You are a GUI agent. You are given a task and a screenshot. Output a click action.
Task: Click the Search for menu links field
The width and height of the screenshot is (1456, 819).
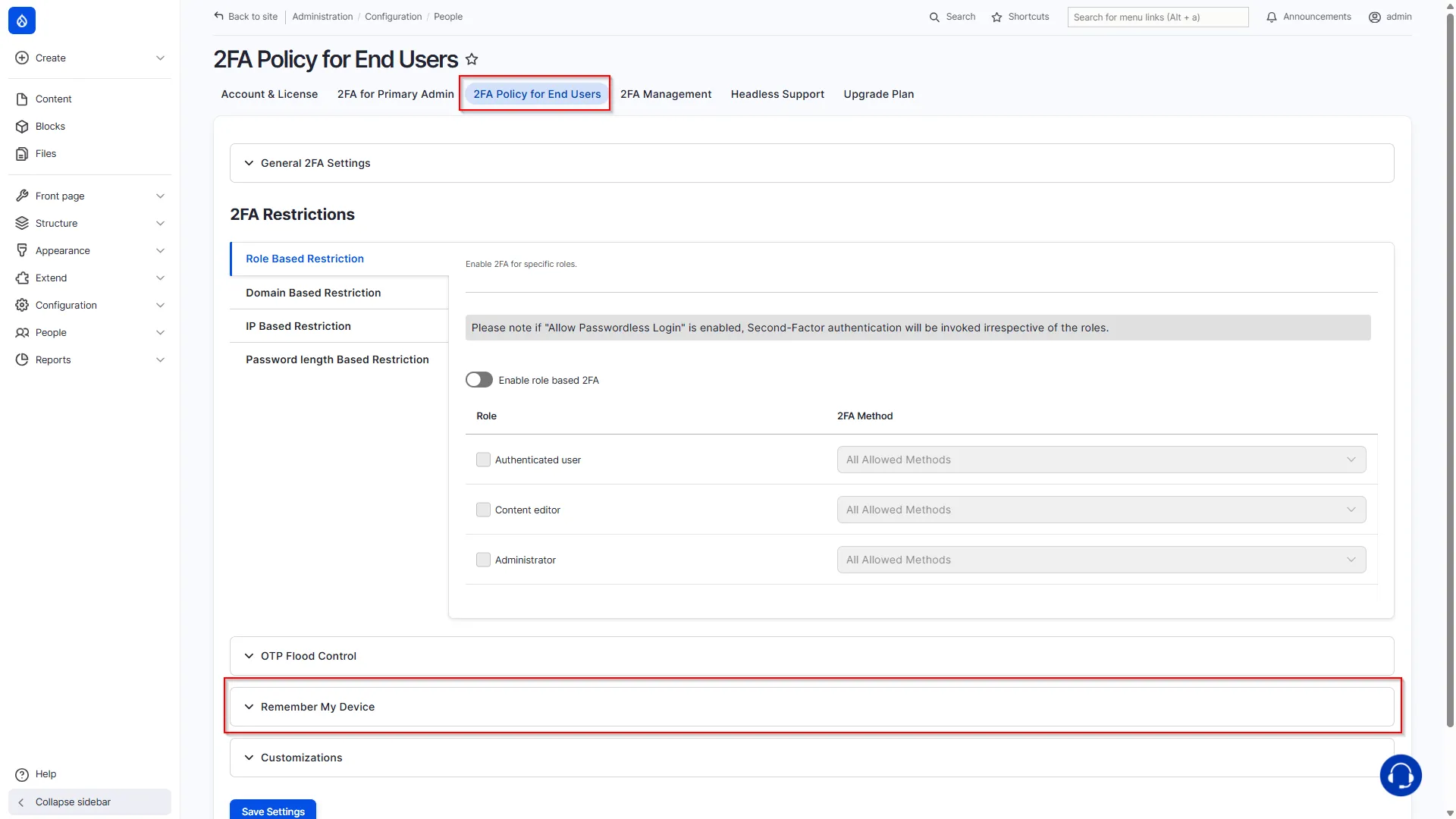click(x=1157, y=17)
